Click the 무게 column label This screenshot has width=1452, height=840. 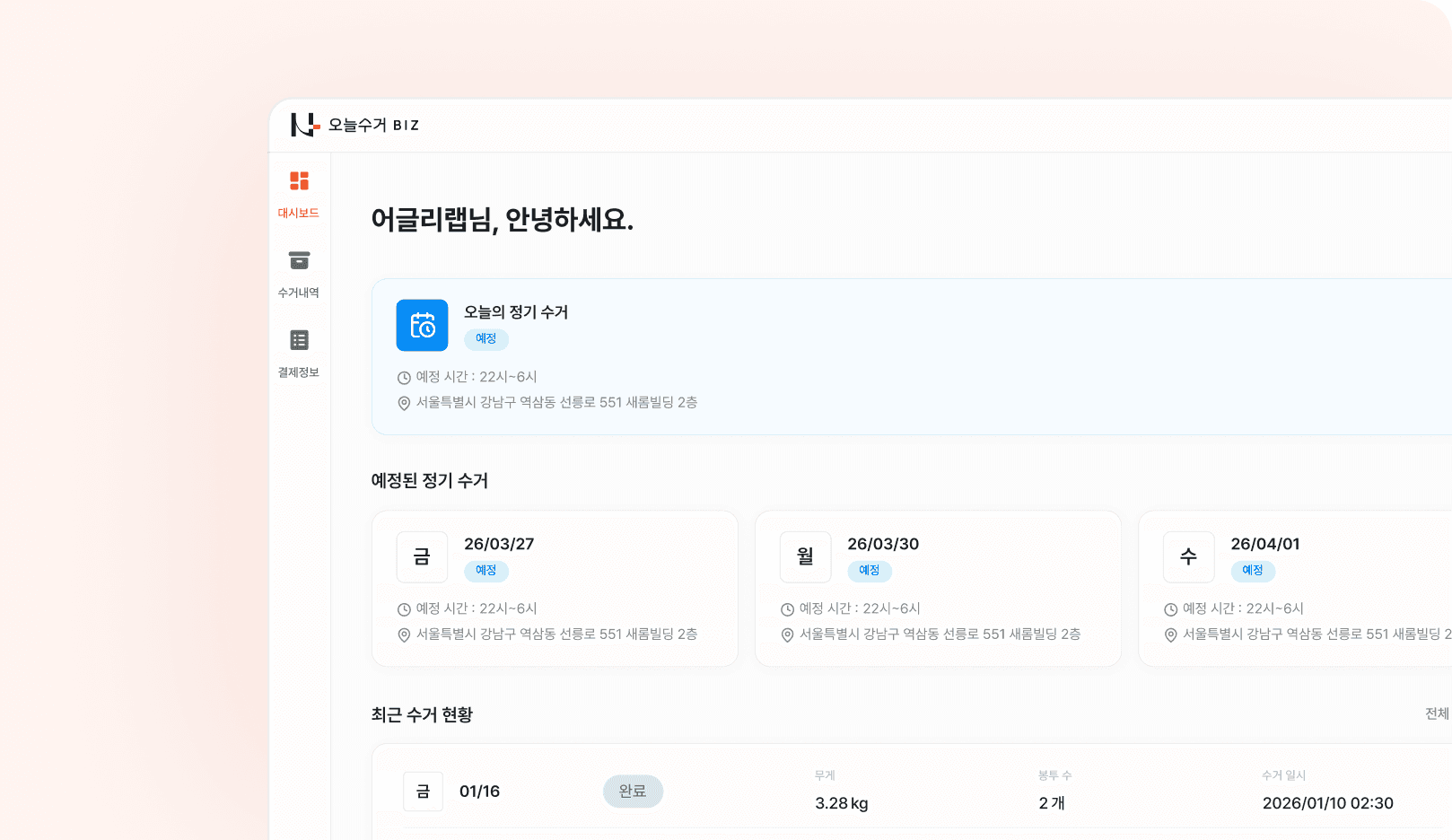pyautogui.click(x=825, y=775)
